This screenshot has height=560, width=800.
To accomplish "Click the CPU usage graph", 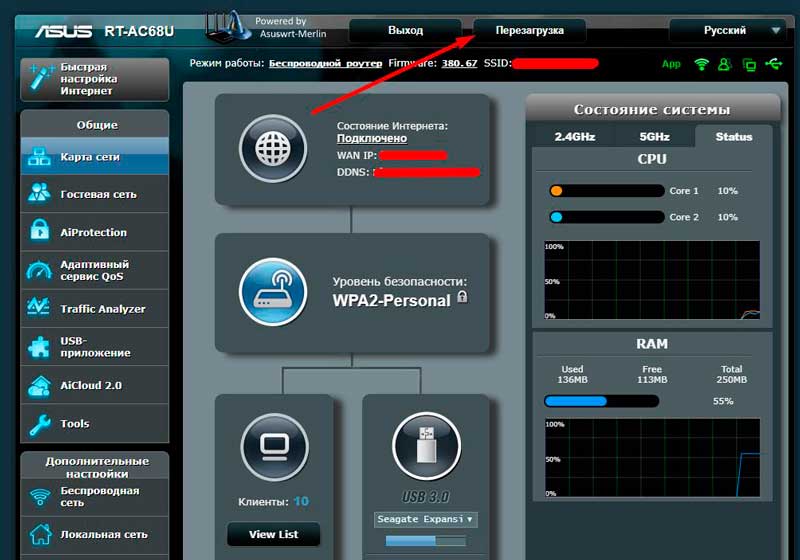I will click(x=652, y=281).
